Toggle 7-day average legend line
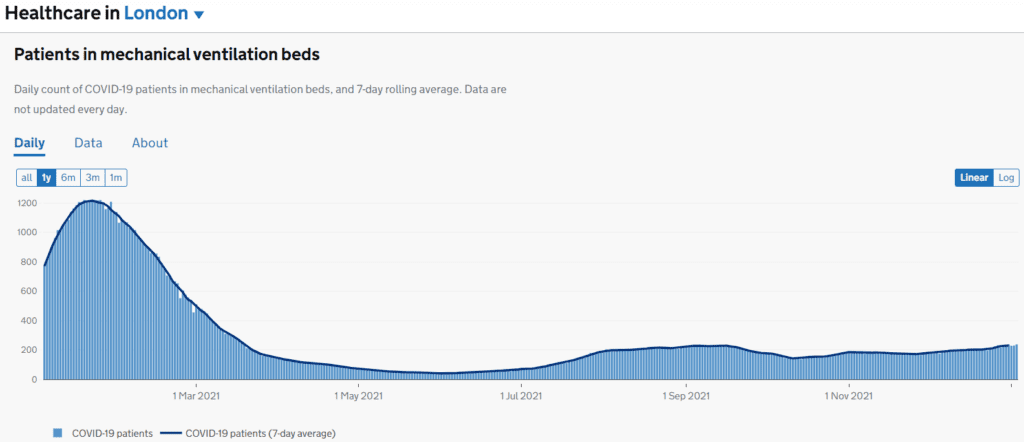 (170, 433)
